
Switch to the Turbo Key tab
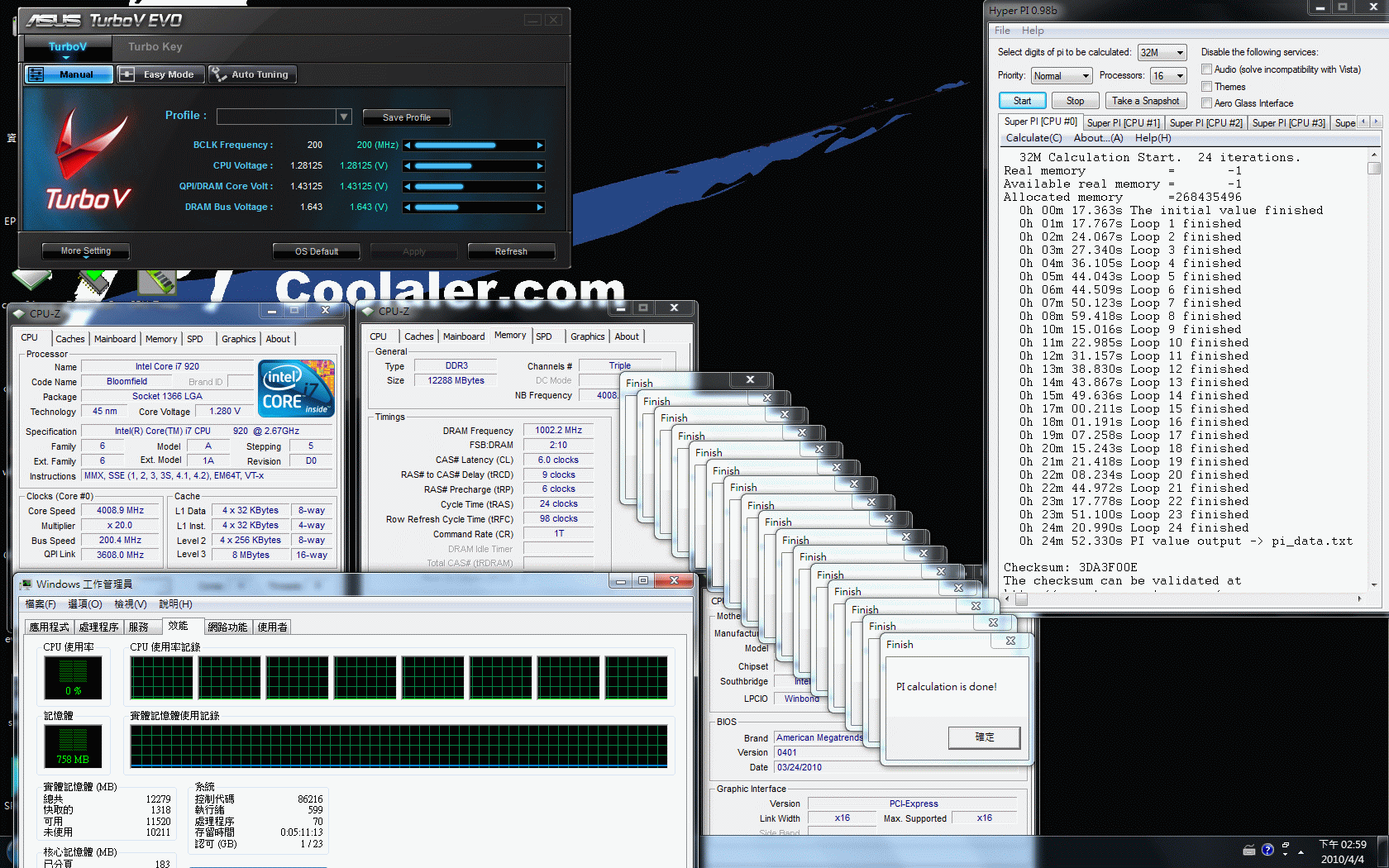click(x=155, y=47)
